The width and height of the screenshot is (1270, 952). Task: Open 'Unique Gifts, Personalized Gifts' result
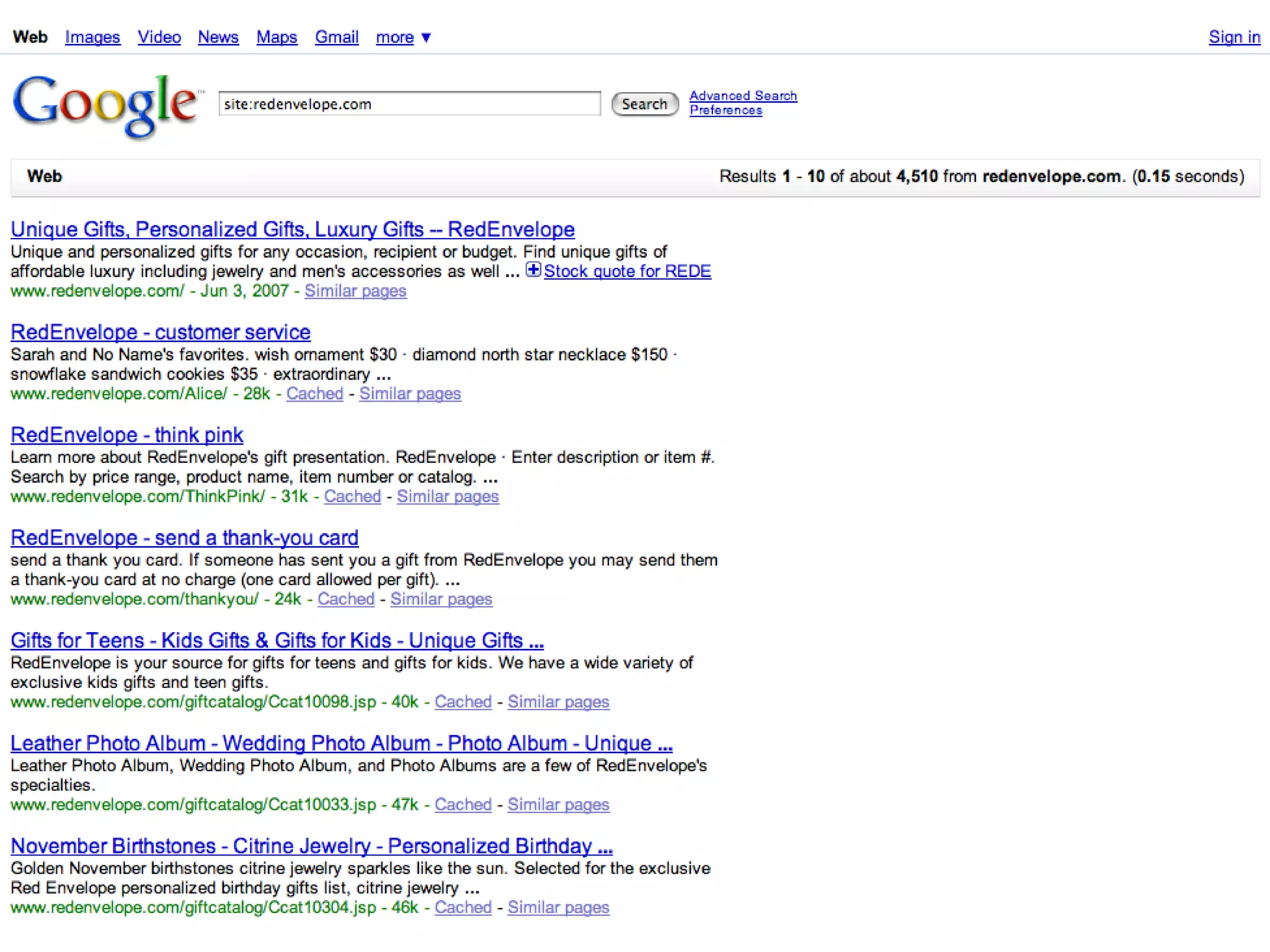[293, 229]
